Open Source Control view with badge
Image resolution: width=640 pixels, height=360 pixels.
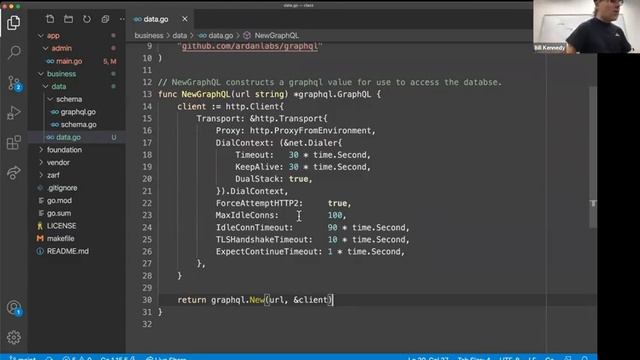tap(14, 83)
